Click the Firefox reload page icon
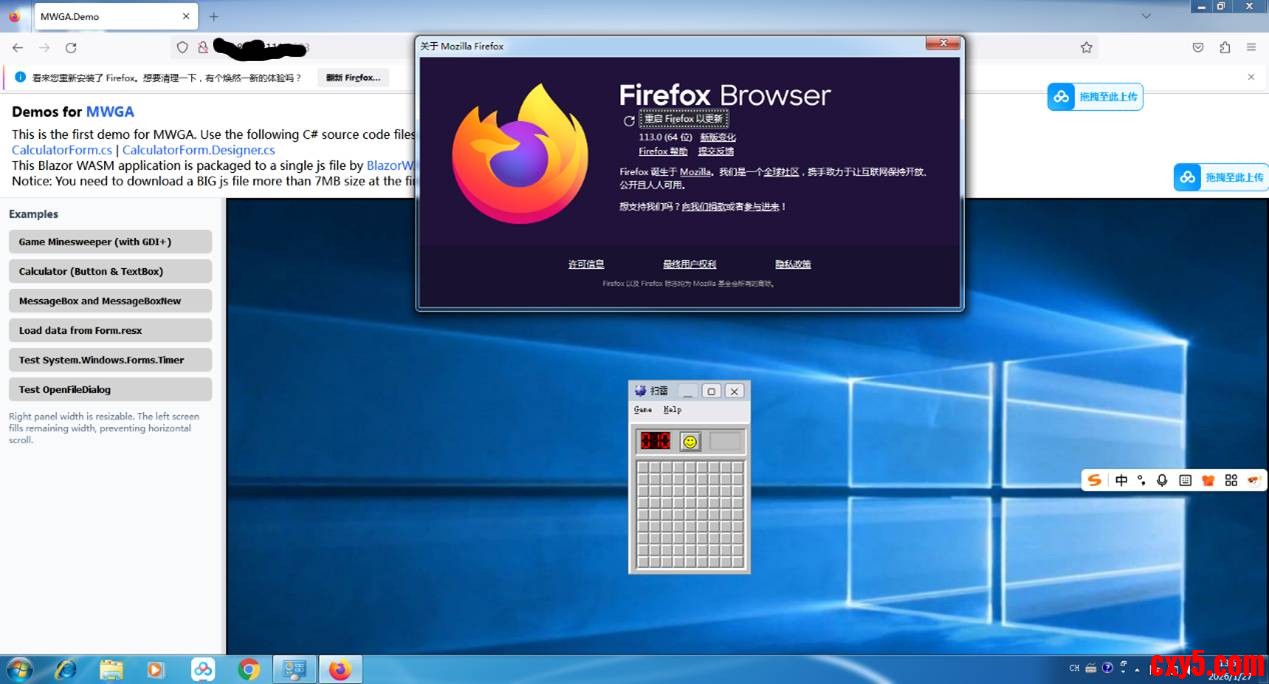This screenshot has height=684, width=1269. tap(71, 47)
